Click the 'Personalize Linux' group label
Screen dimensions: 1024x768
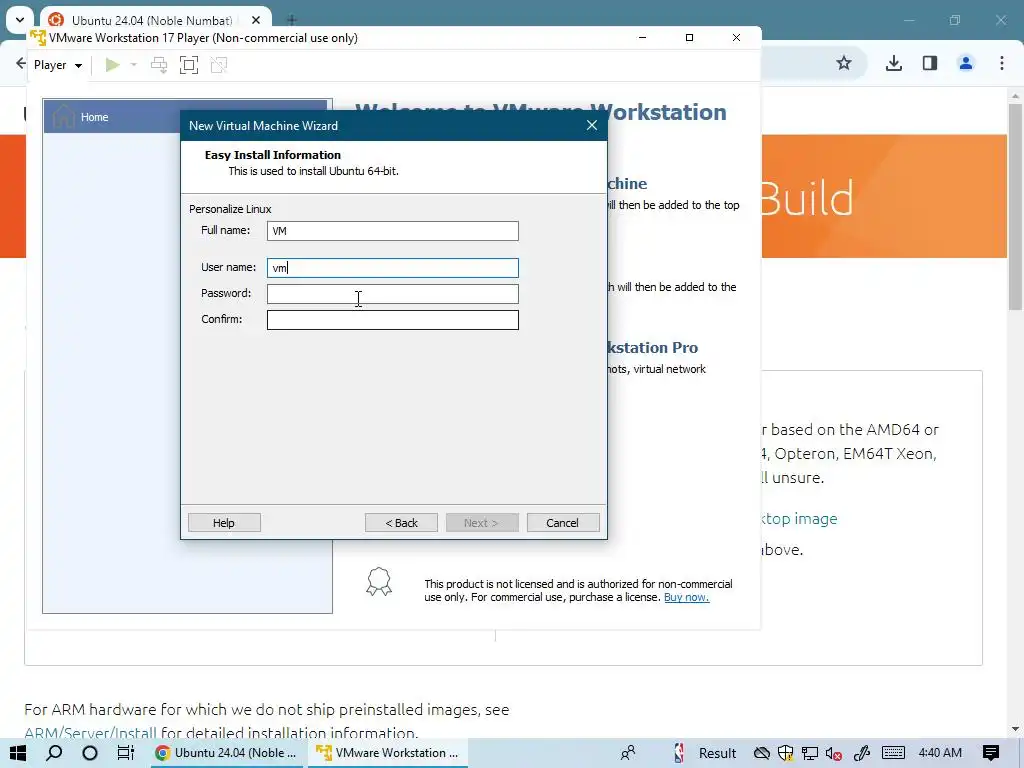[230, 209]
